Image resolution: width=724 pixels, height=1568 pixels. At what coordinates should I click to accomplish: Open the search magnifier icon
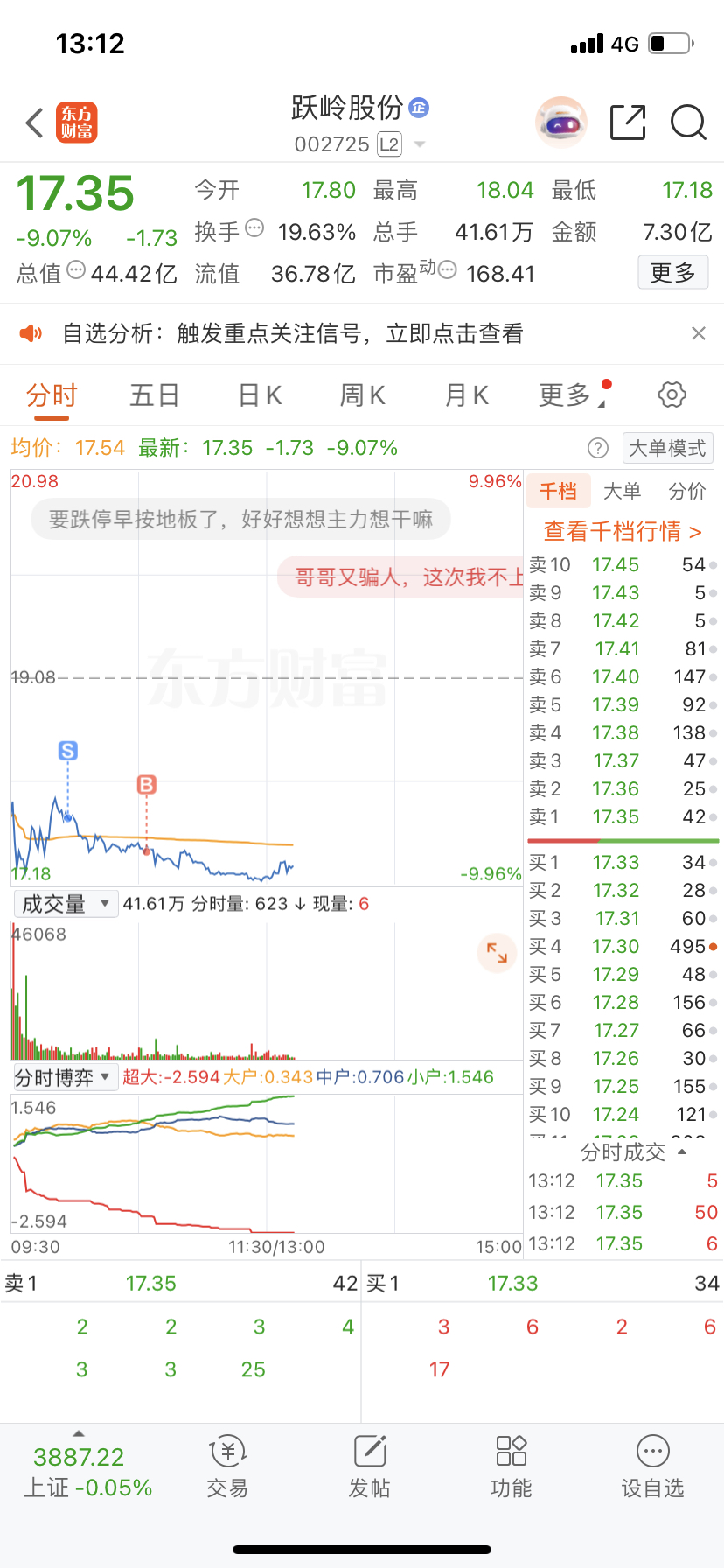tap(688, 122)
